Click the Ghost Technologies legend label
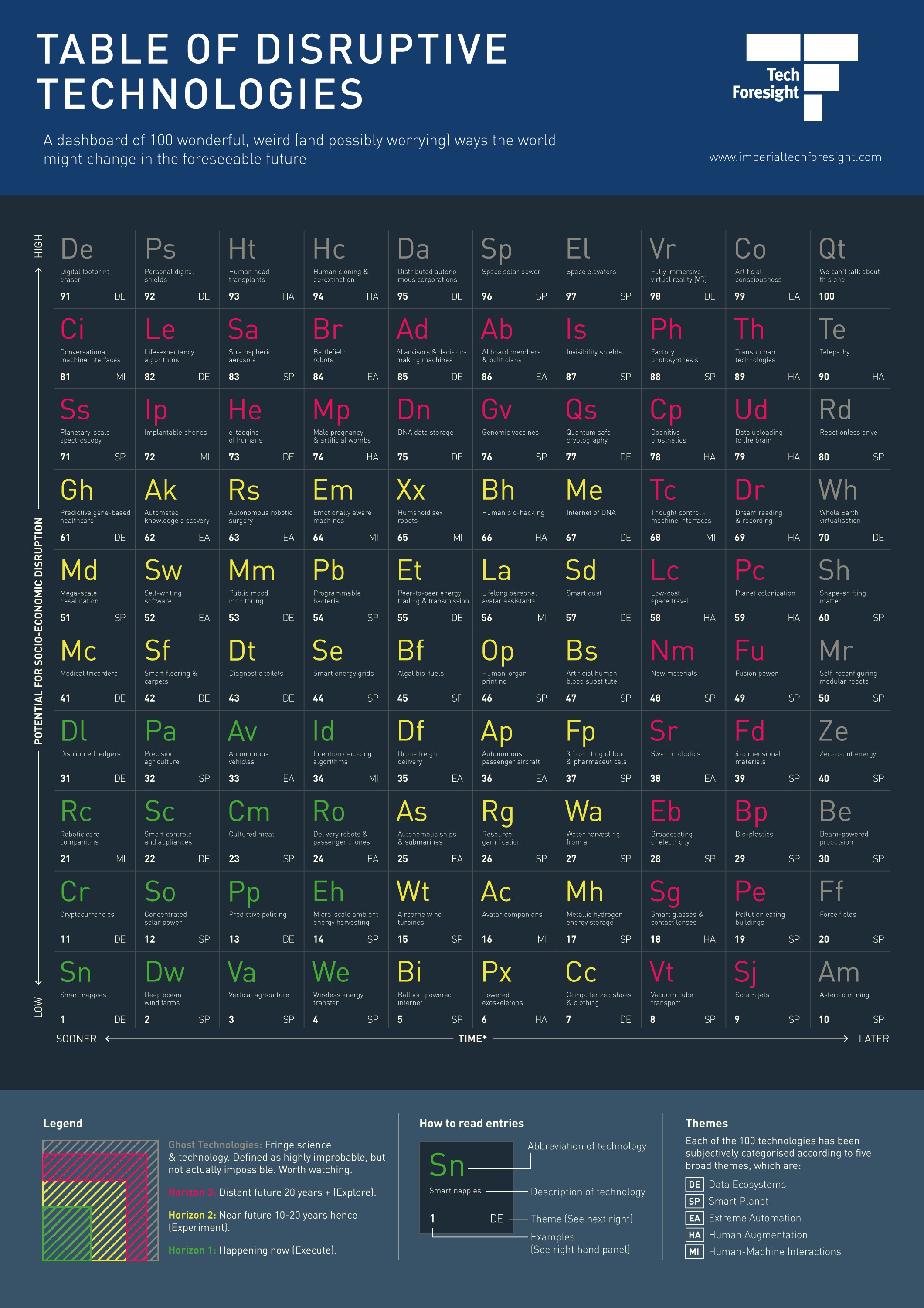 pos(214,1144)
